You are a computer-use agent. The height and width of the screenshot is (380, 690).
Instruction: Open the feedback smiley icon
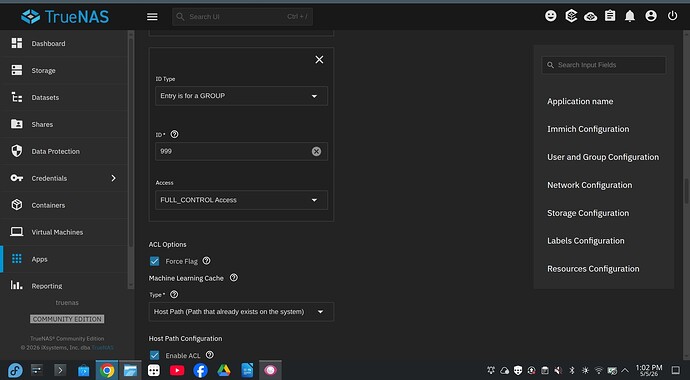point(551,16)
